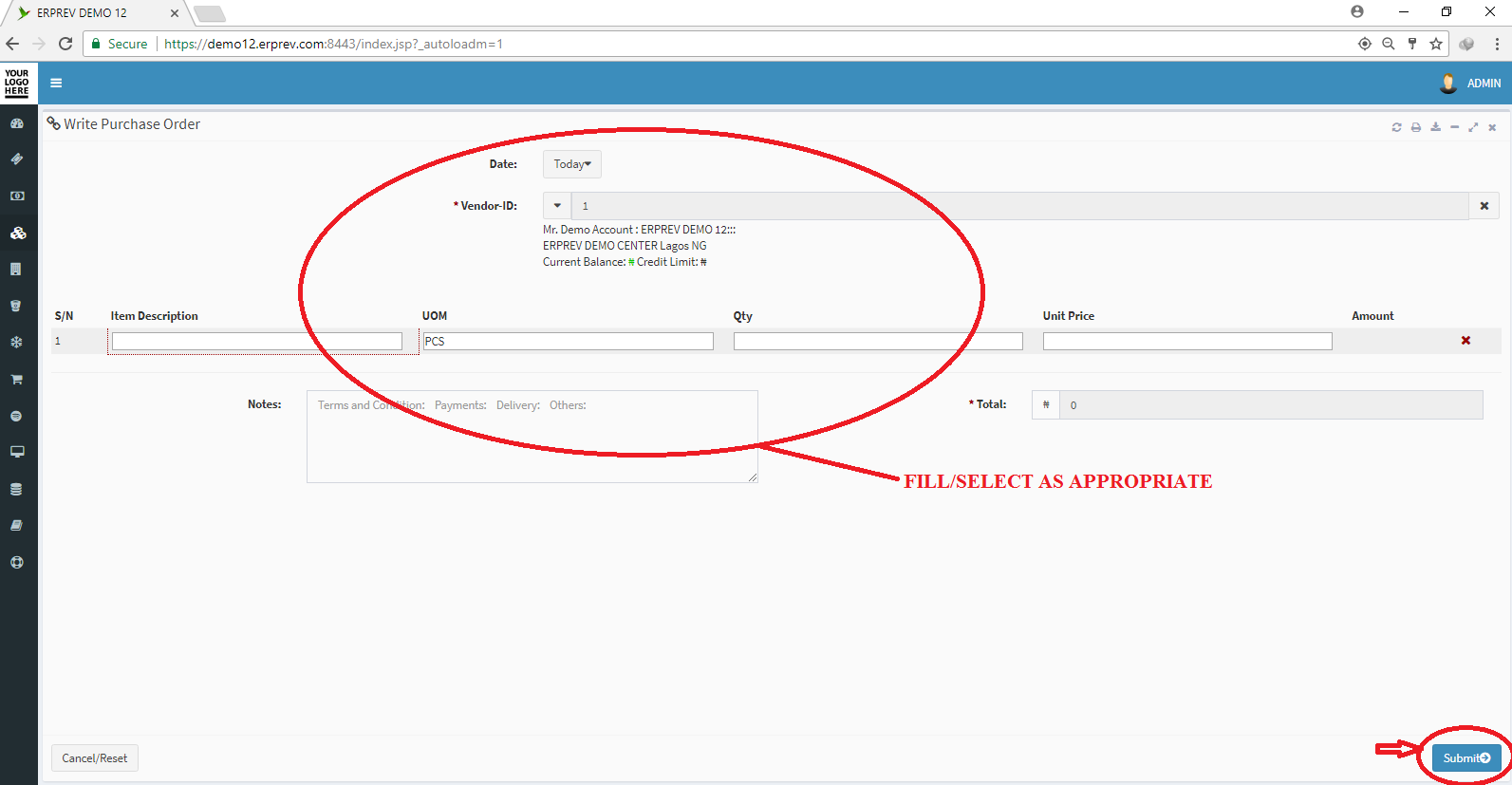Viewport: 1512px width, 785px height.
Task: Open the Today date dropdown
Action: (x=572, y=164)
